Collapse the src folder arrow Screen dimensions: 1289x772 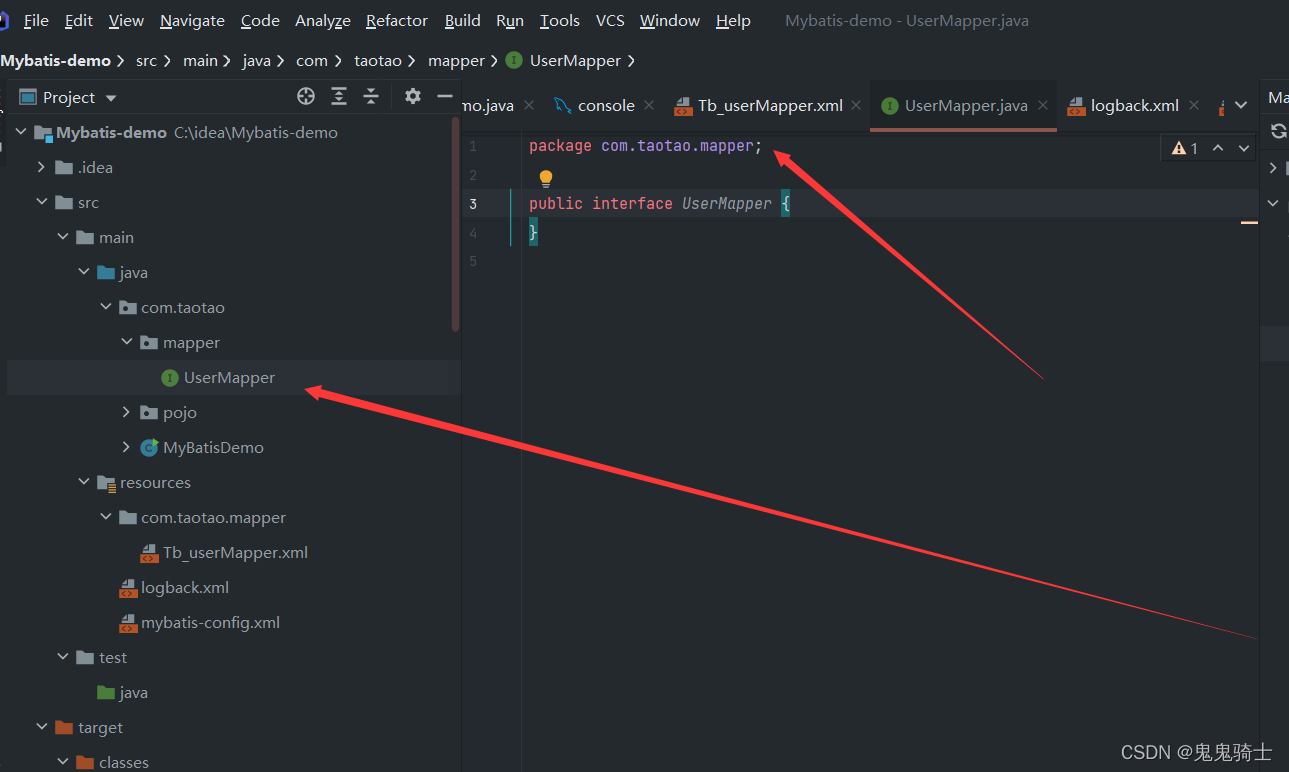[41, 202]
